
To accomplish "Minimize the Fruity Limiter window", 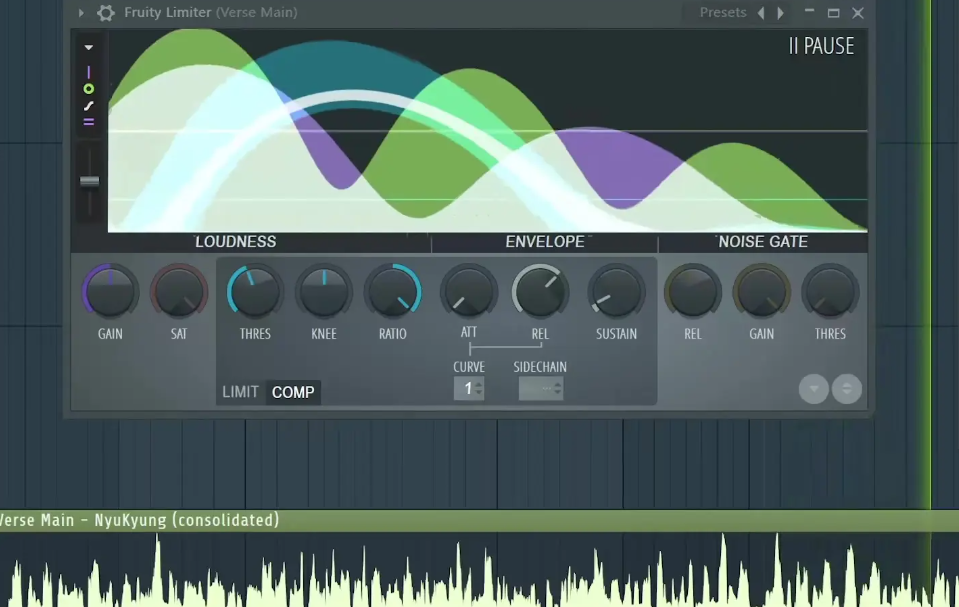I will 809,12.
